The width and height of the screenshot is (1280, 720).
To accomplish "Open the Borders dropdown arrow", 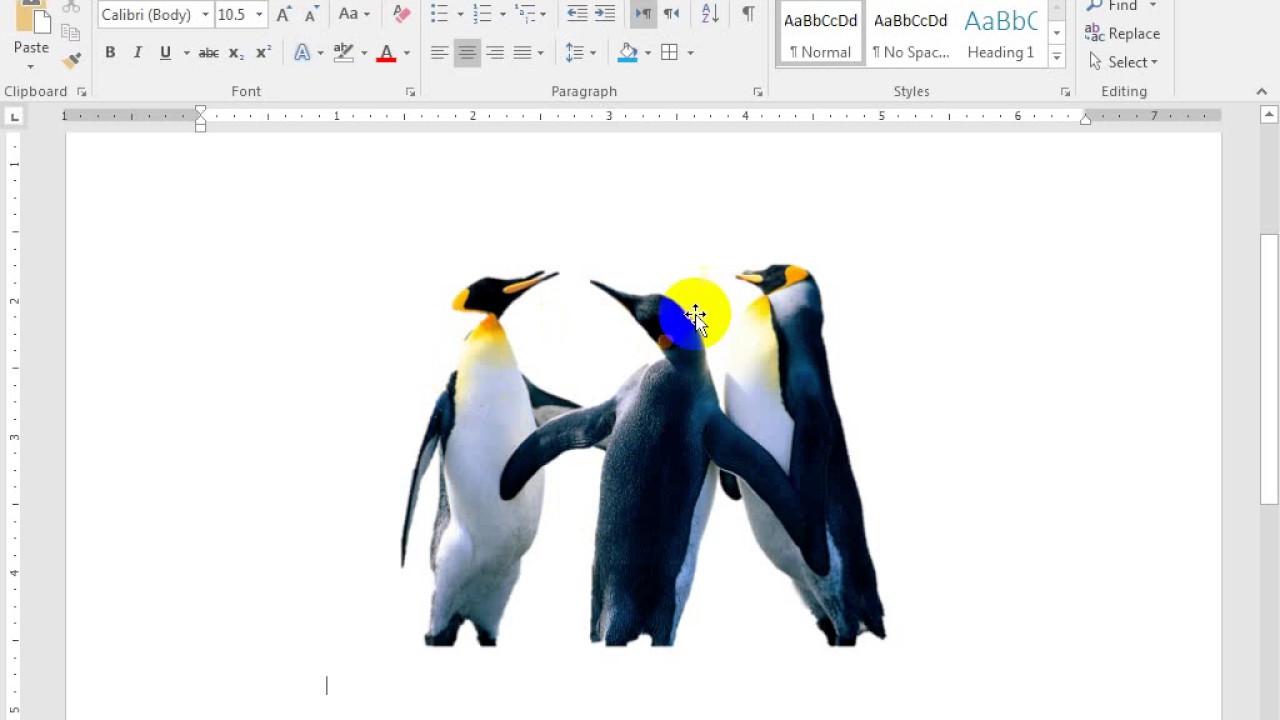I will tap(690, 53).
